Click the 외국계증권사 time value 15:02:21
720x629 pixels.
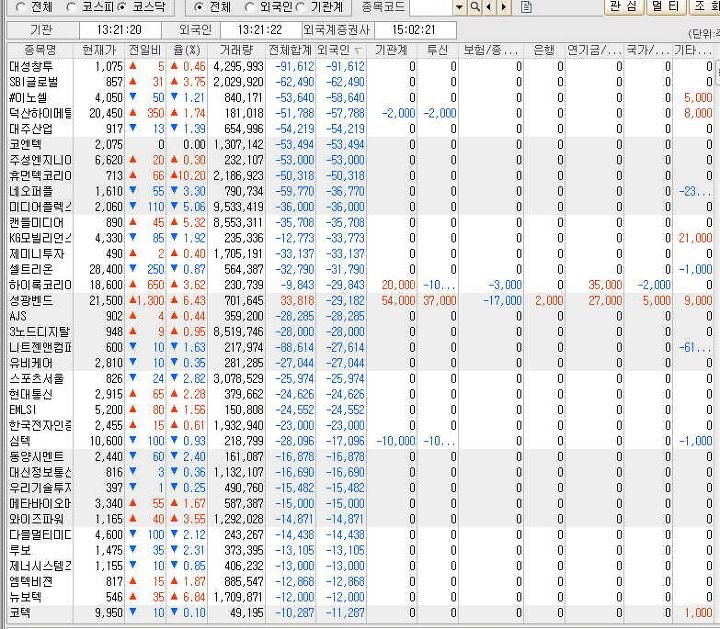coord(414,30)
